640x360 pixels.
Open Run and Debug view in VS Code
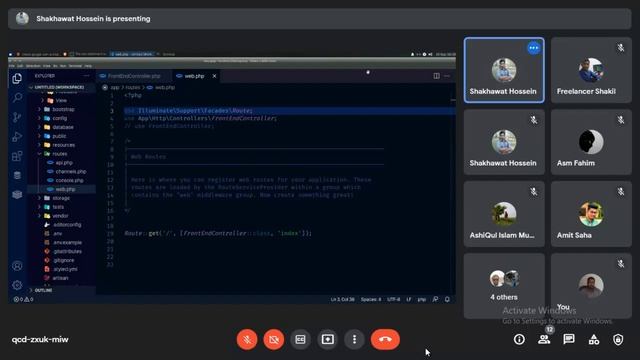(x=17, y=136)
